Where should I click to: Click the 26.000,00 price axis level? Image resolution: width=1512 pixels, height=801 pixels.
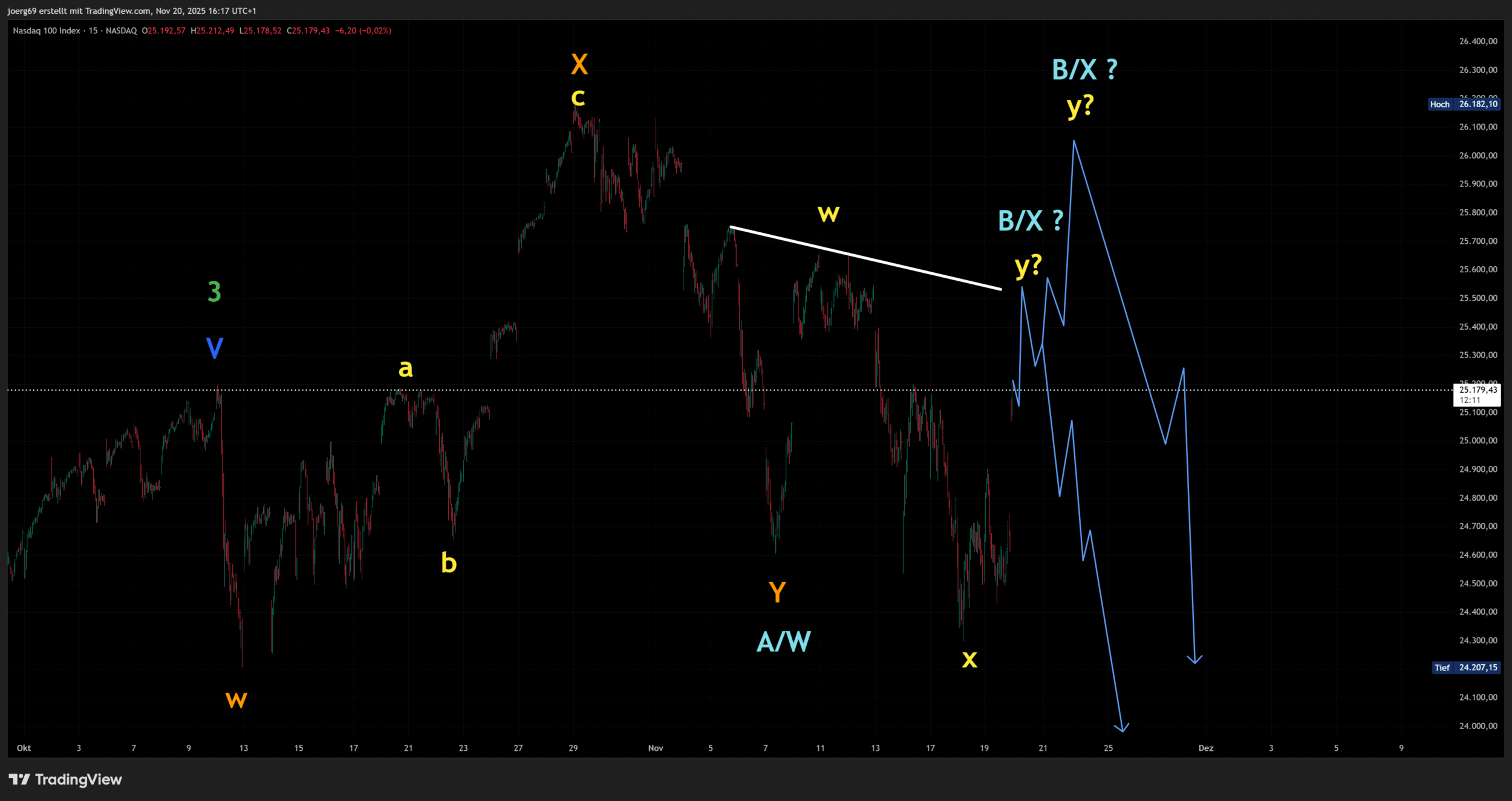click(x=1478, y=155)
